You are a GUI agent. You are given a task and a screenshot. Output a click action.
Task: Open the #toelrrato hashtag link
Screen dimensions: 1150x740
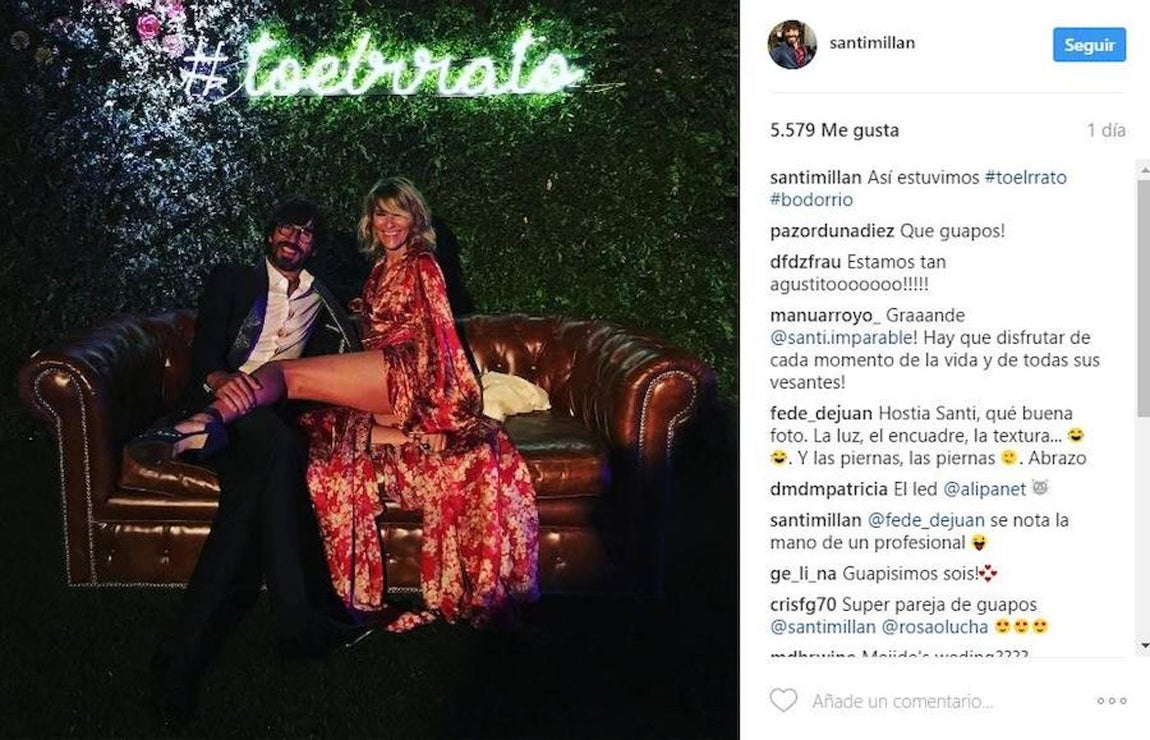click(1025, 177)
